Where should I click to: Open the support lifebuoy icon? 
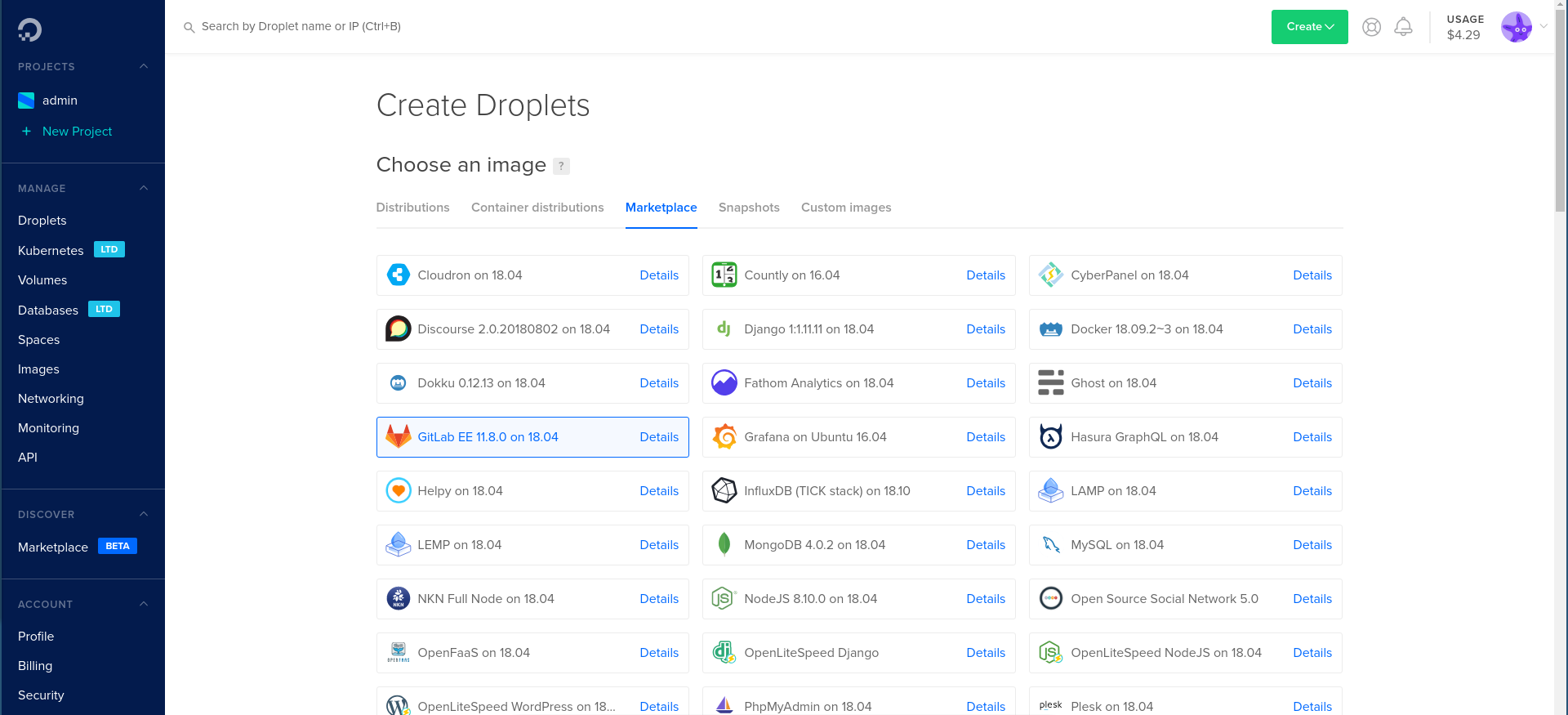click(x=1371, y=27)
